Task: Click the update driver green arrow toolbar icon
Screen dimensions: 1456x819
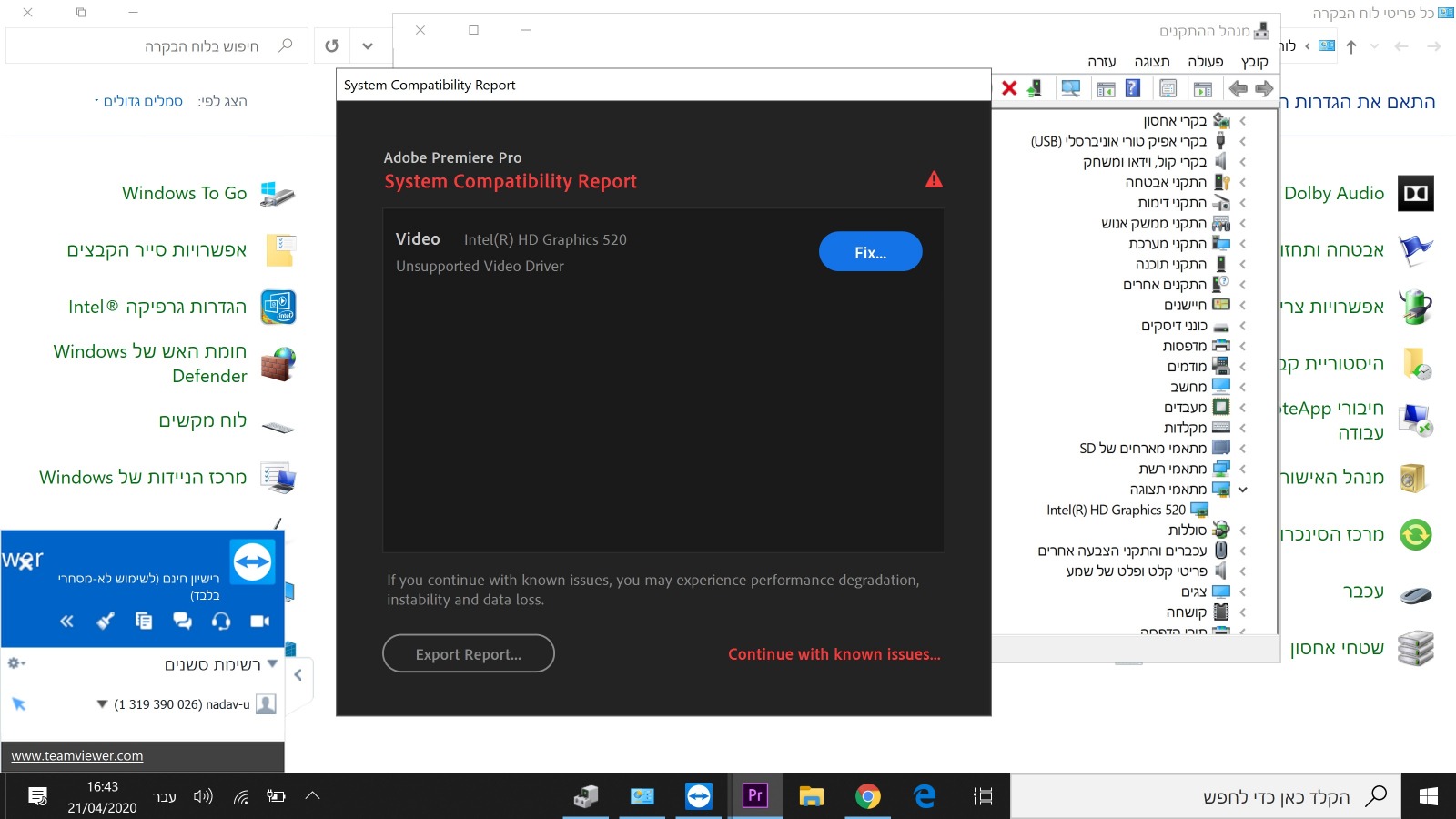Action: [1035, 88]
